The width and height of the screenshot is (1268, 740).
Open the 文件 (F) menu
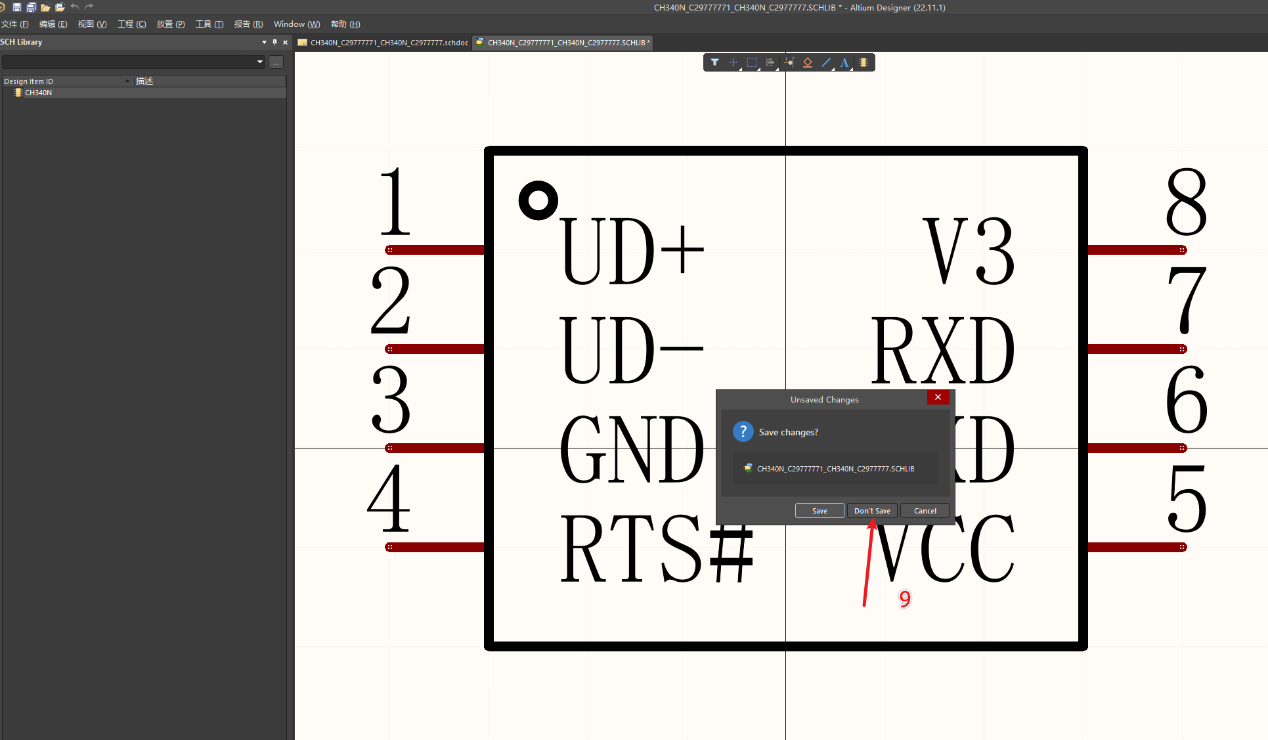point(15,24)
